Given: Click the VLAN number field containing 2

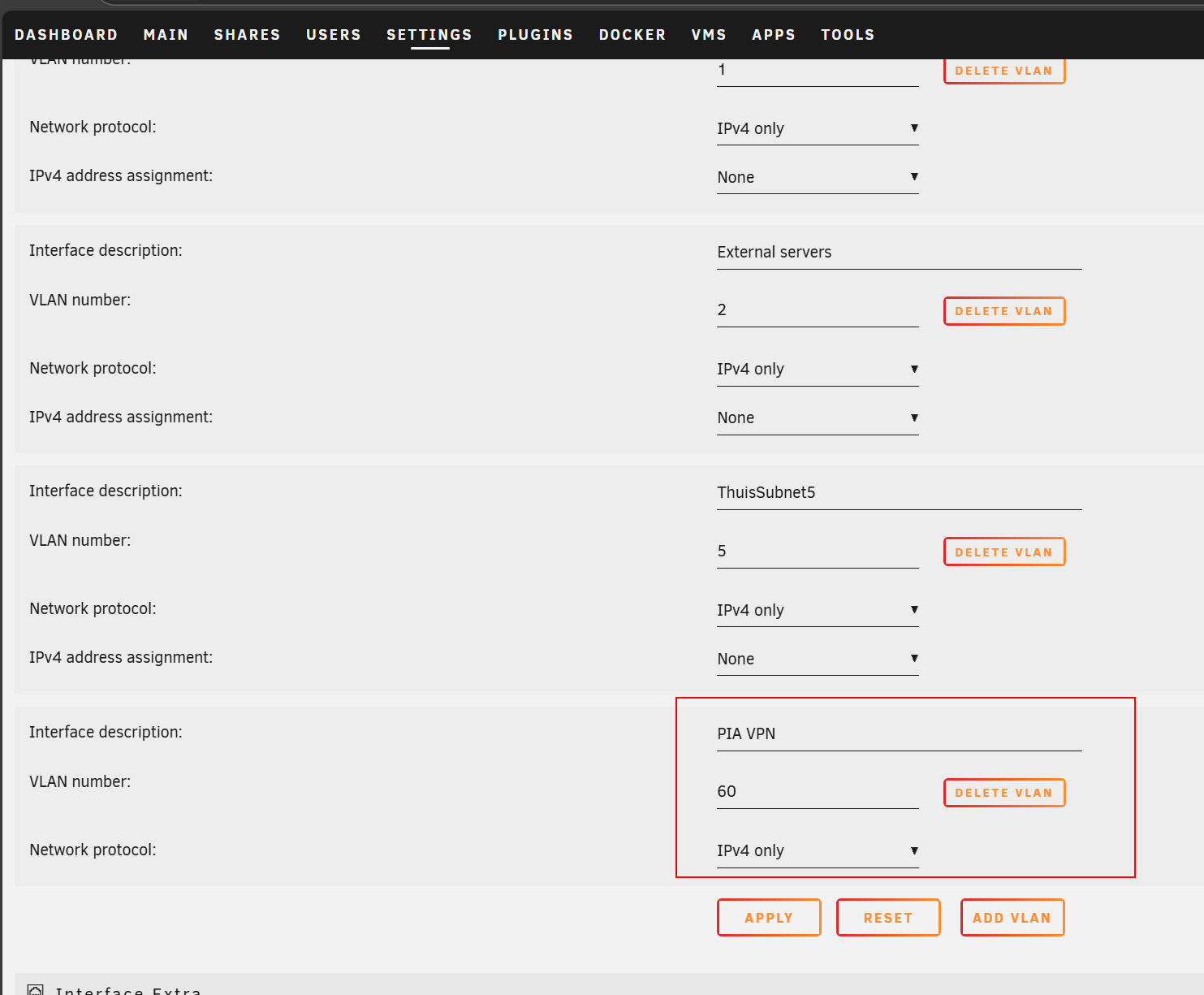Looking at the screenshot, I should [818, 310].
